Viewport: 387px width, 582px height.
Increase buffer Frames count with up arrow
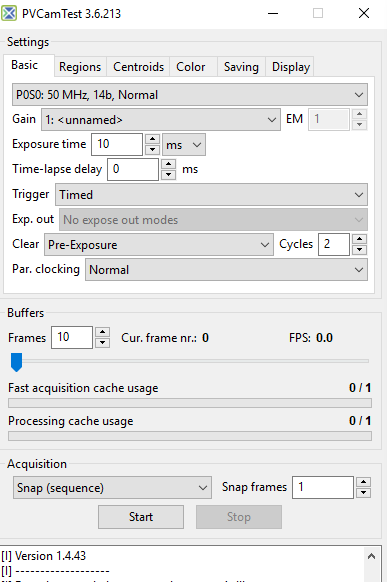102,332
